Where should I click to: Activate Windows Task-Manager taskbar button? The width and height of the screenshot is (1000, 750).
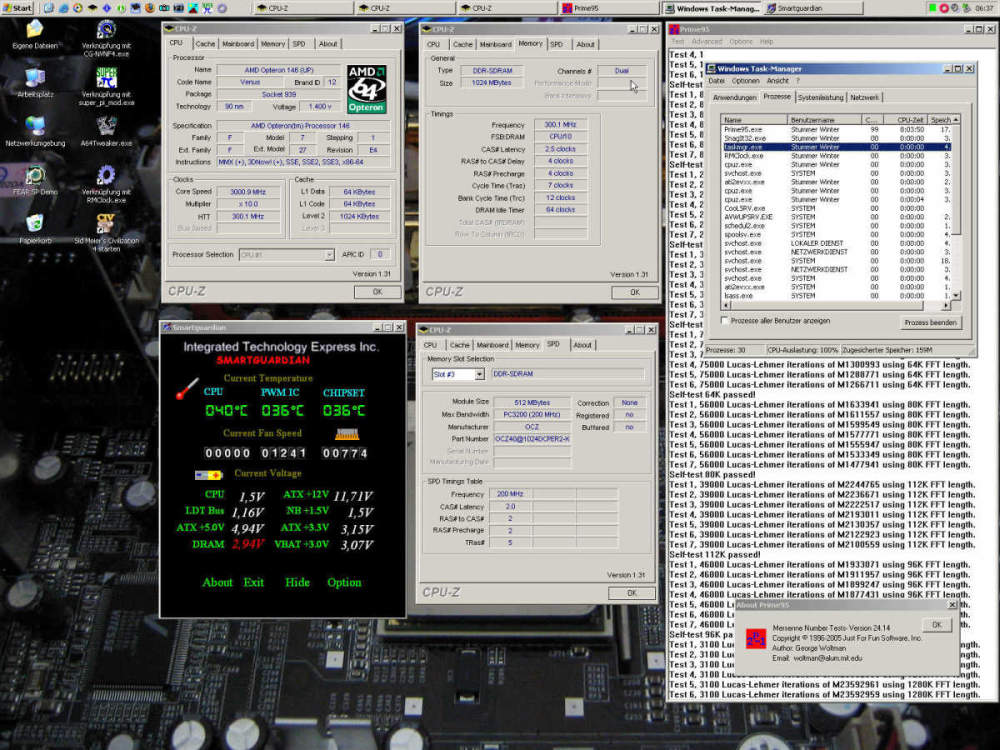[x=712, y=8]
